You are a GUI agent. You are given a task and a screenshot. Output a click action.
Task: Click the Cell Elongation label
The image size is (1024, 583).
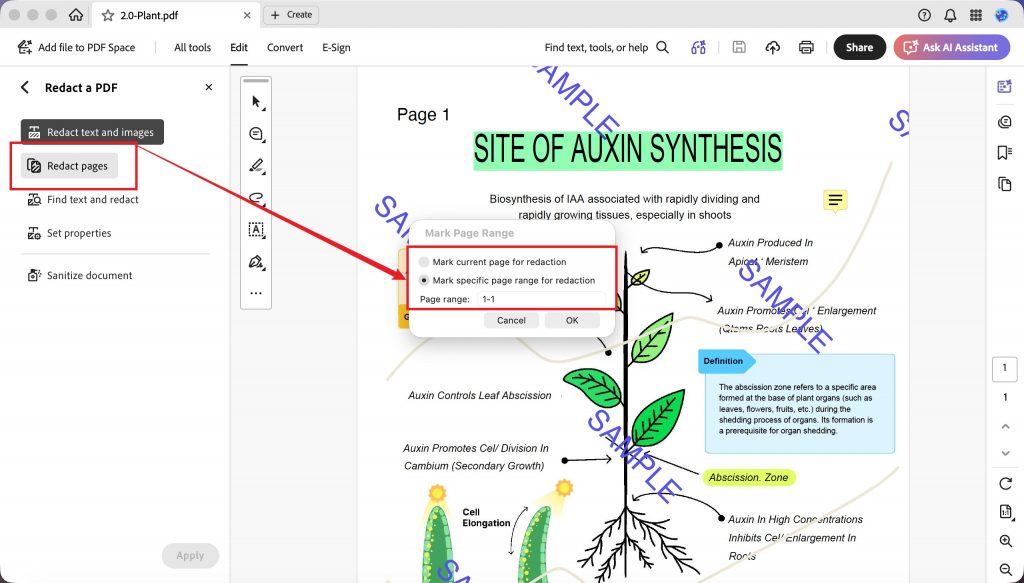click(x=487, y=518)
